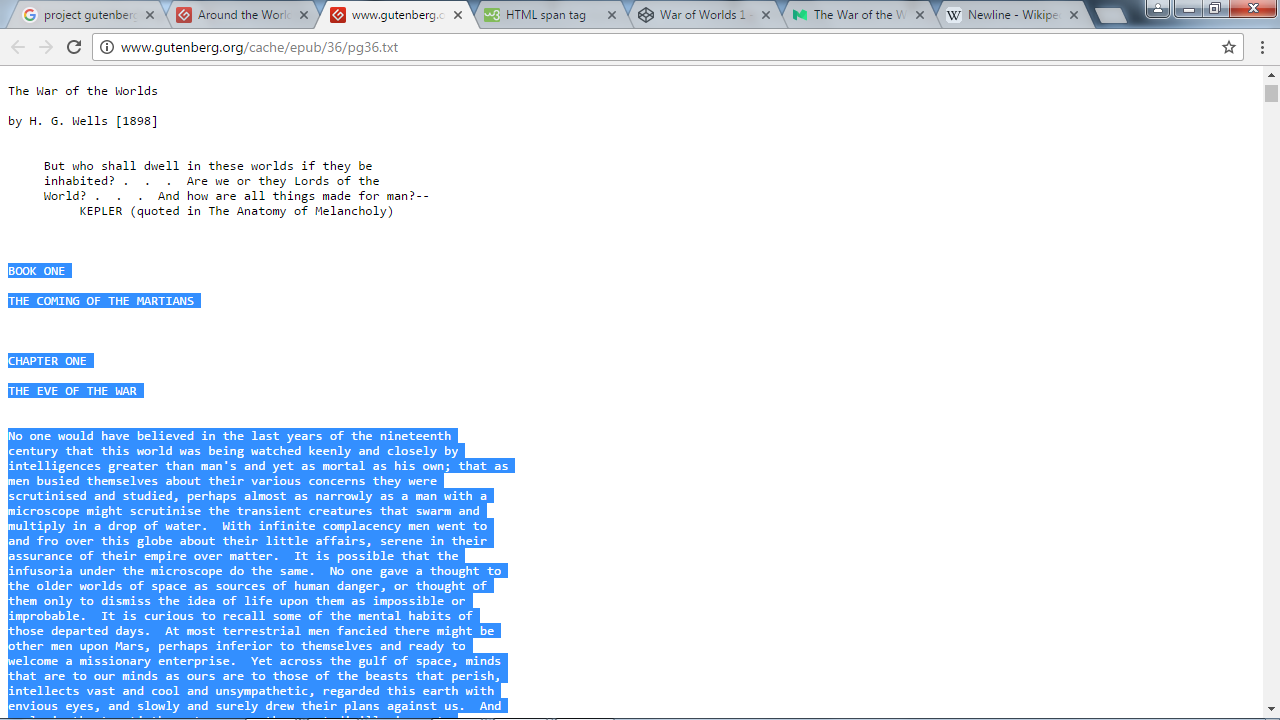Click the line 'But who shall dwell in these worlds'
The width and height of the screenshot is (1280, 720).
click(208, 166)
